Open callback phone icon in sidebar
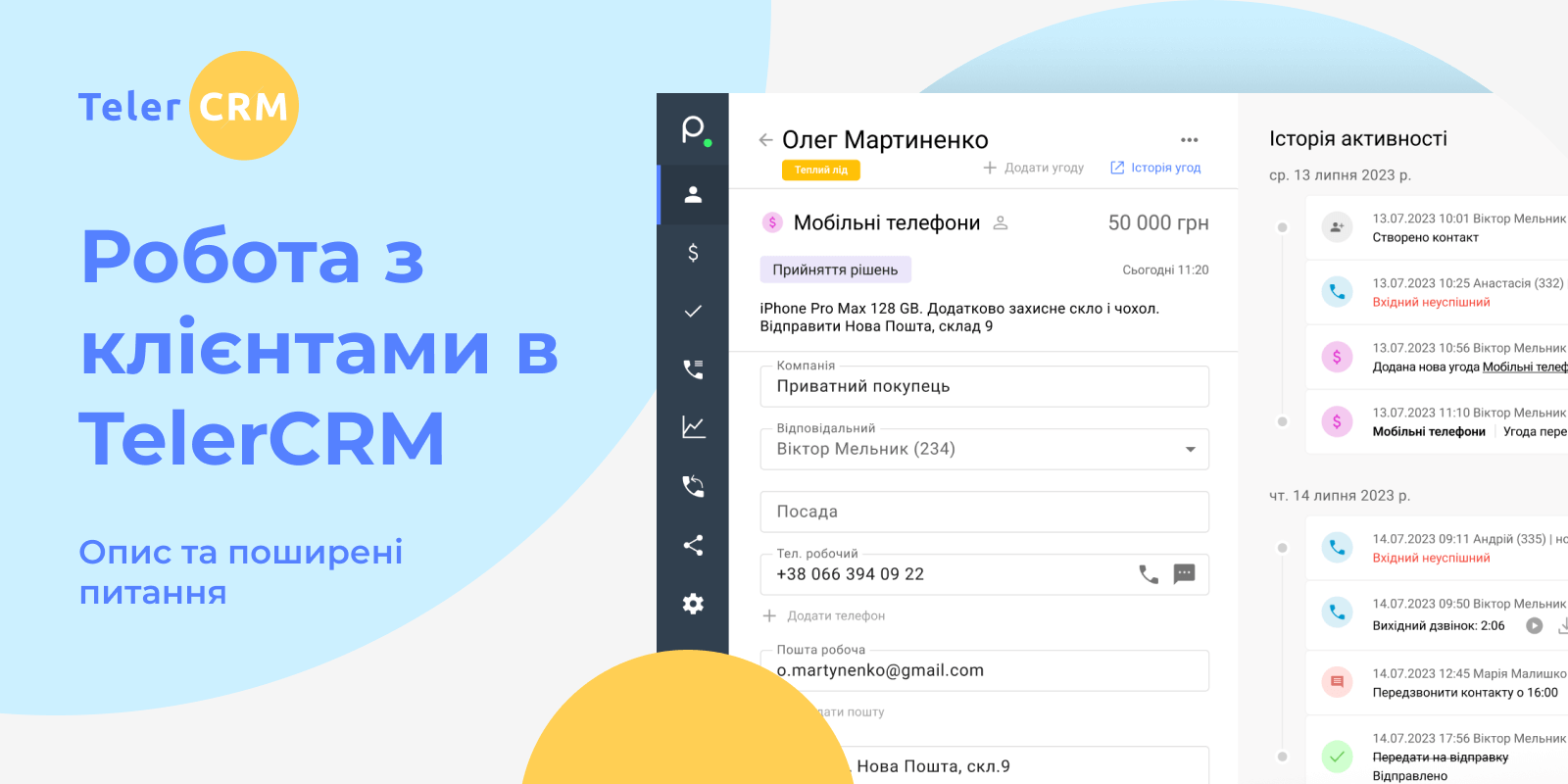 pyautogui.click(x=693, y=486)
